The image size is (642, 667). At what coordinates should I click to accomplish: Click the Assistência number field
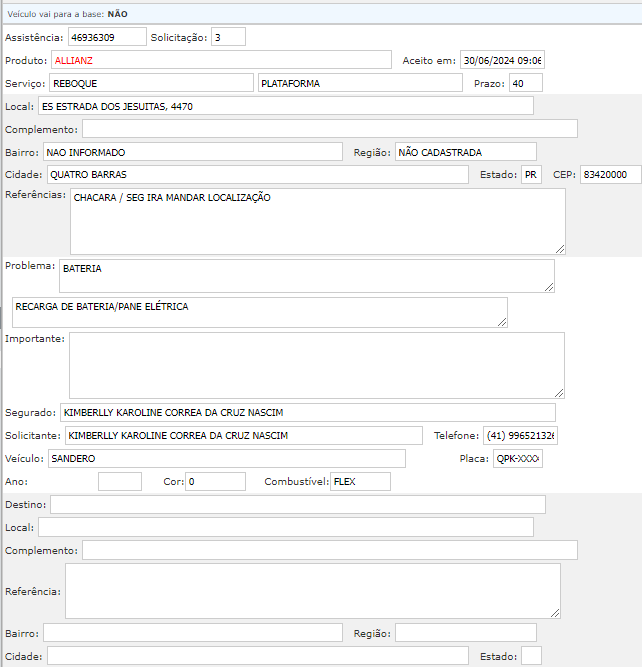[x=107, y=37]
